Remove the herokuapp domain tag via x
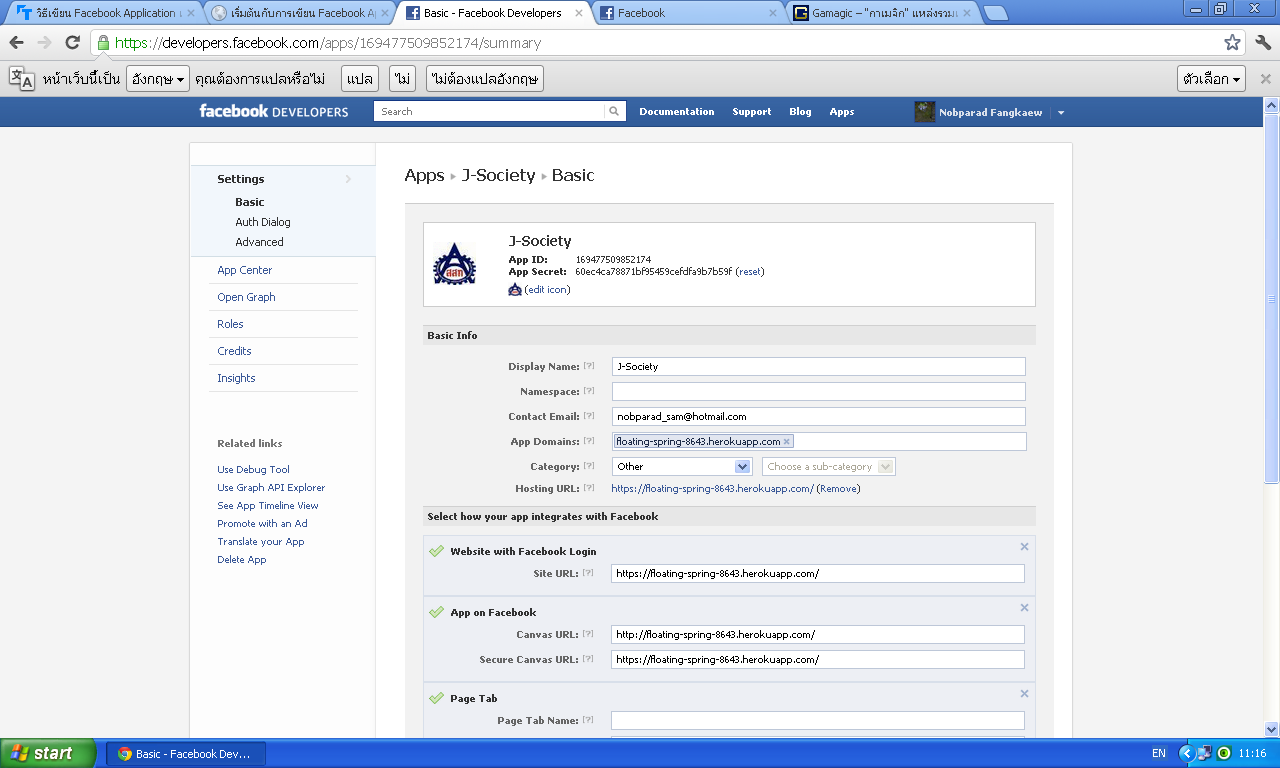Image resolution: width=1280 pixels, height=768 pixels. tap(787, 441)
